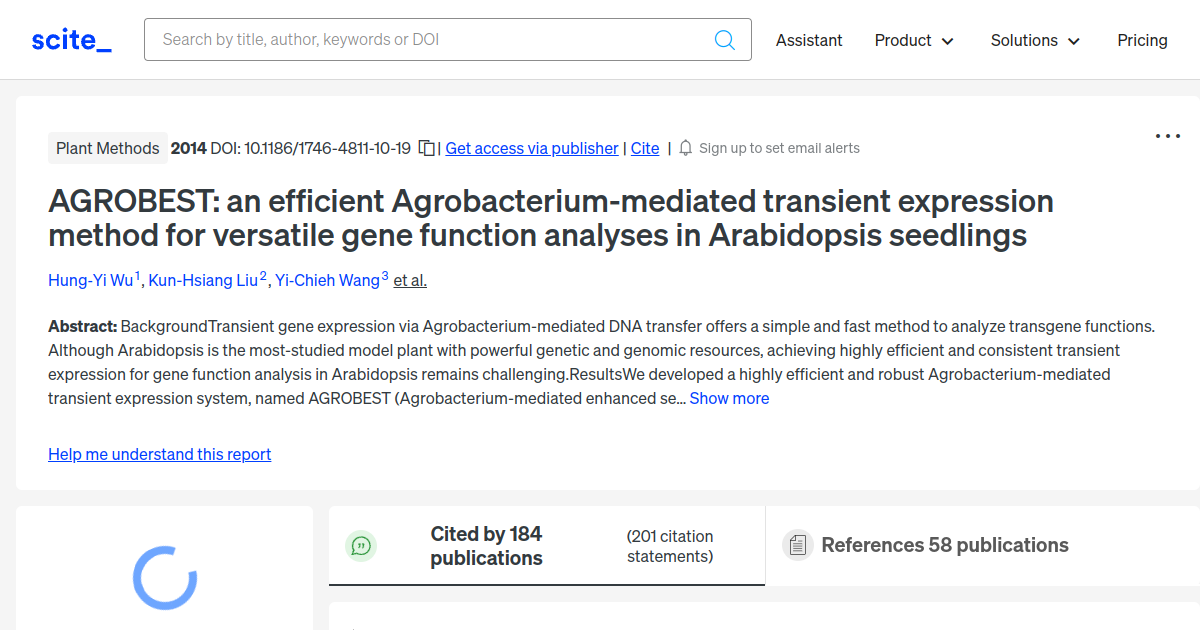This screenshot has width=1200, height=630.
Task: Open the three-dot more options menu
Action: click(x=1167, y=136)
